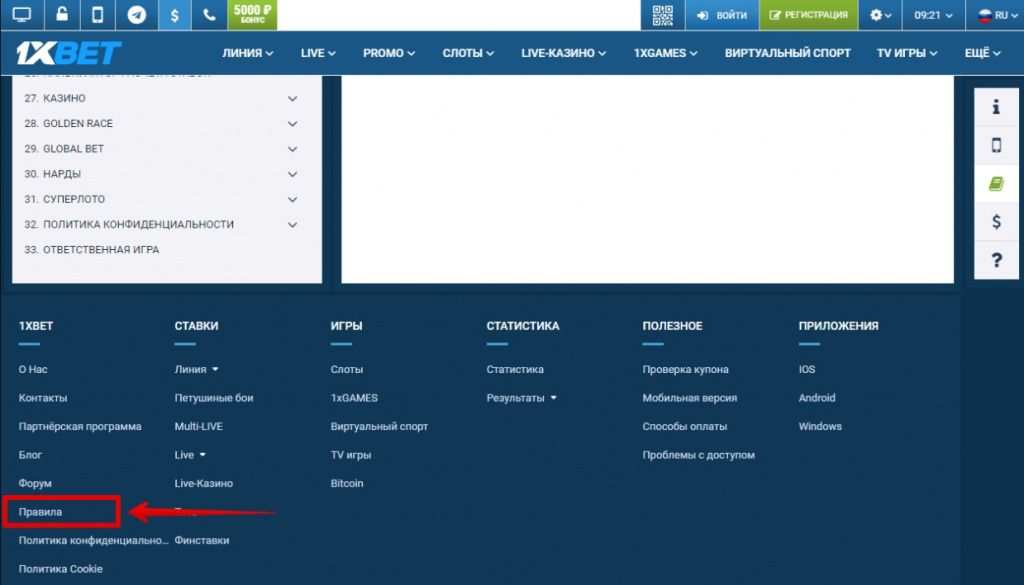Click the desktop monitor icon in top bar
This screenshot has height=585, width=1024.
pyautogui.click(x=22, y=14)
